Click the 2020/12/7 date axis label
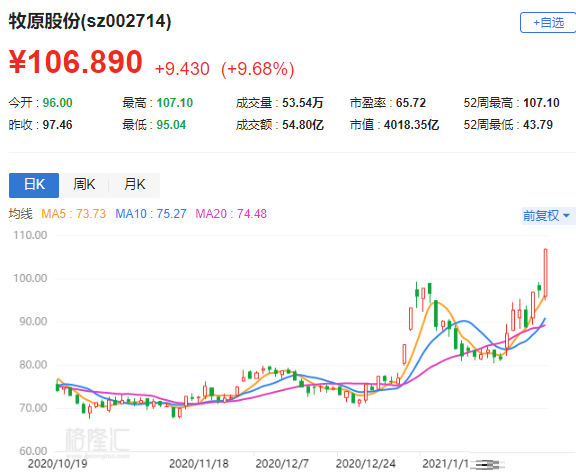The image size is (576, 473). [282, 463]
